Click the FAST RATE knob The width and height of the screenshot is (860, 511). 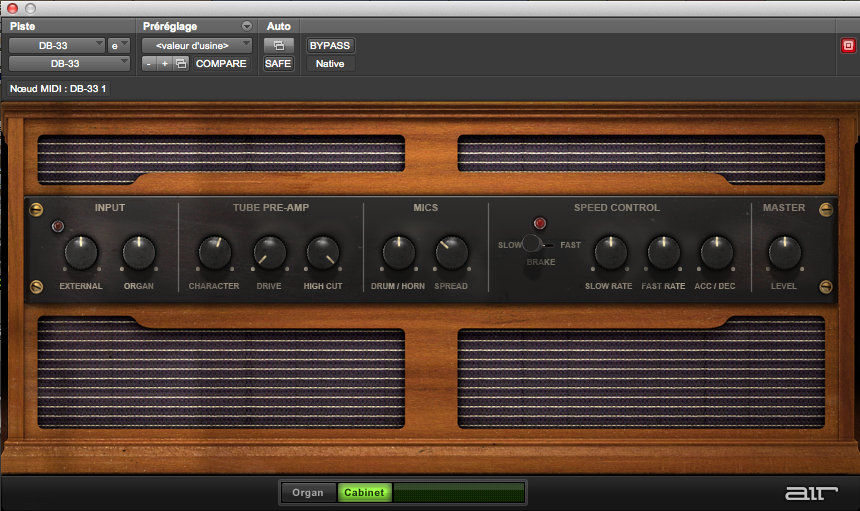click(x=664, y=253)
